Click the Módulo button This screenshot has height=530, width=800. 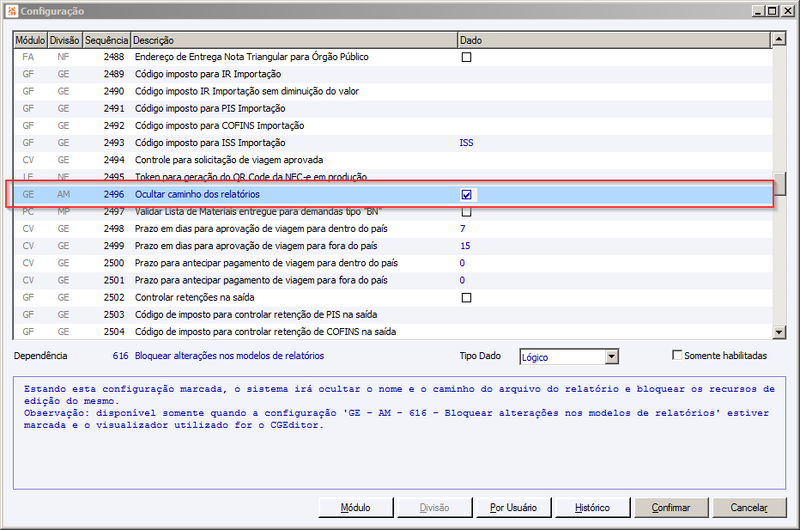pyautogui.click(x=356, y=508)
